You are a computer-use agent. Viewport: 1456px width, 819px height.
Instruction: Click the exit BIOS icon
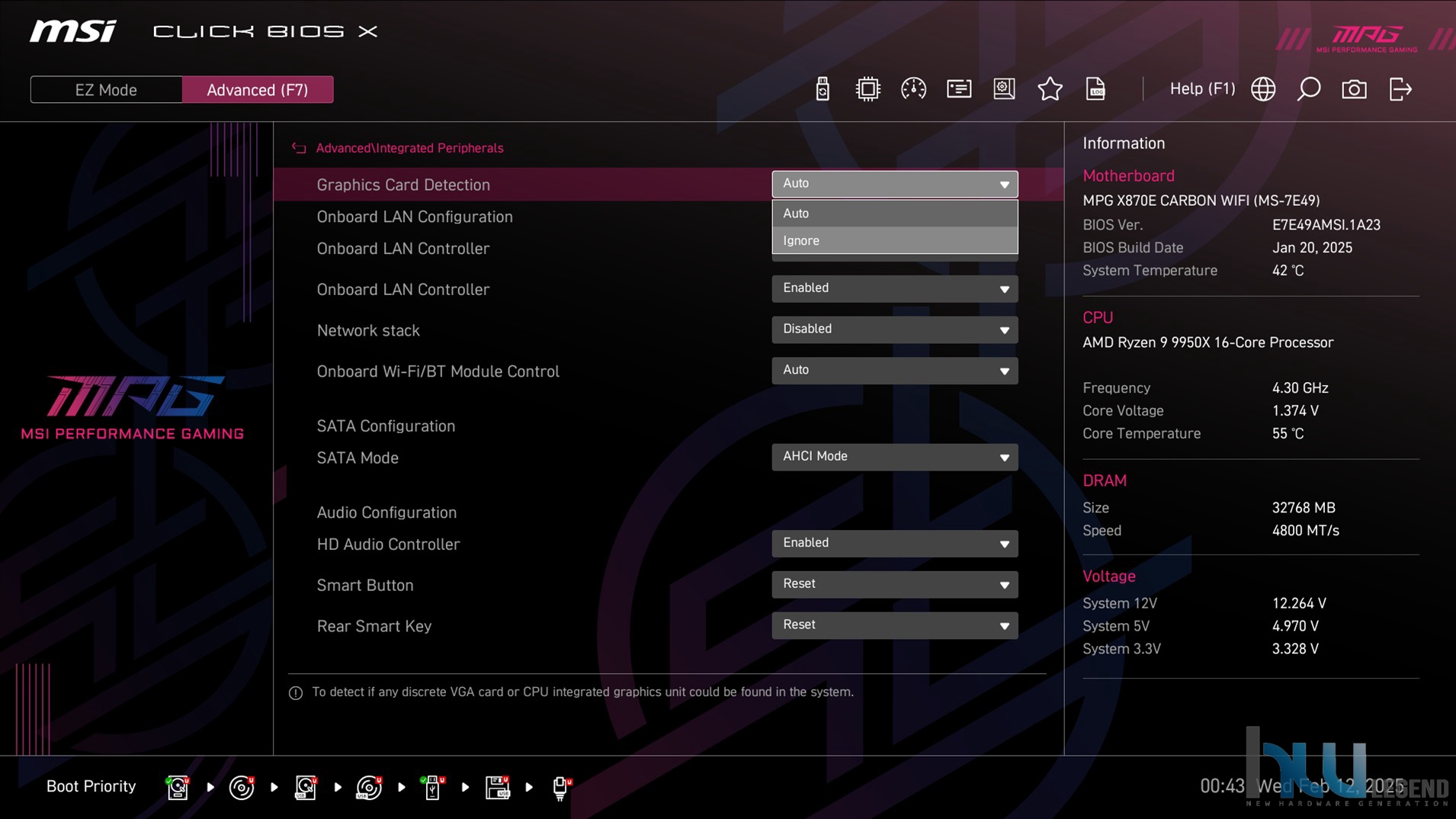pos(1400,89)
